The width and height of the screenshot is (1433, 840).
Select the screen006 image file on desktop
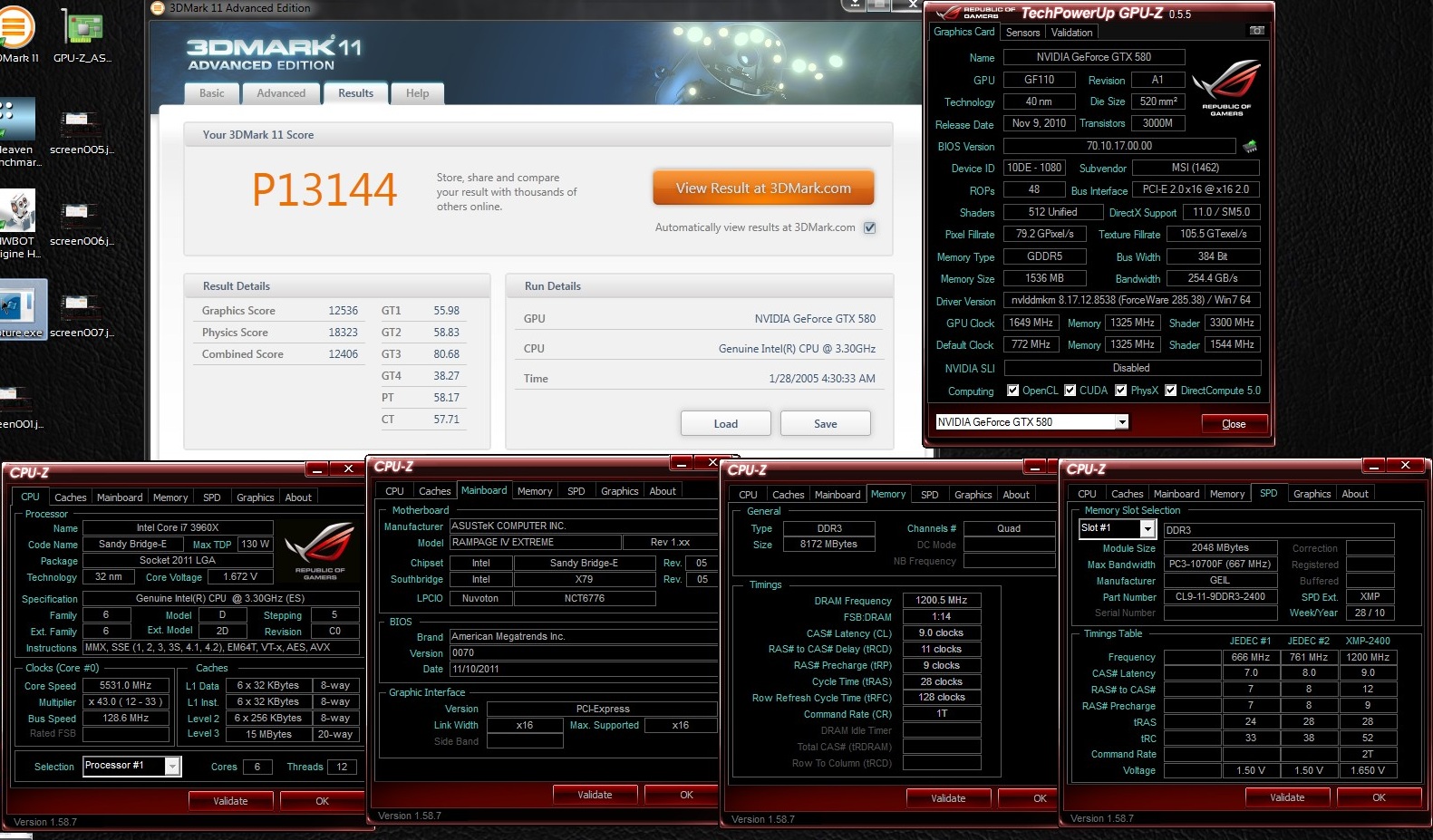[82, 224]
